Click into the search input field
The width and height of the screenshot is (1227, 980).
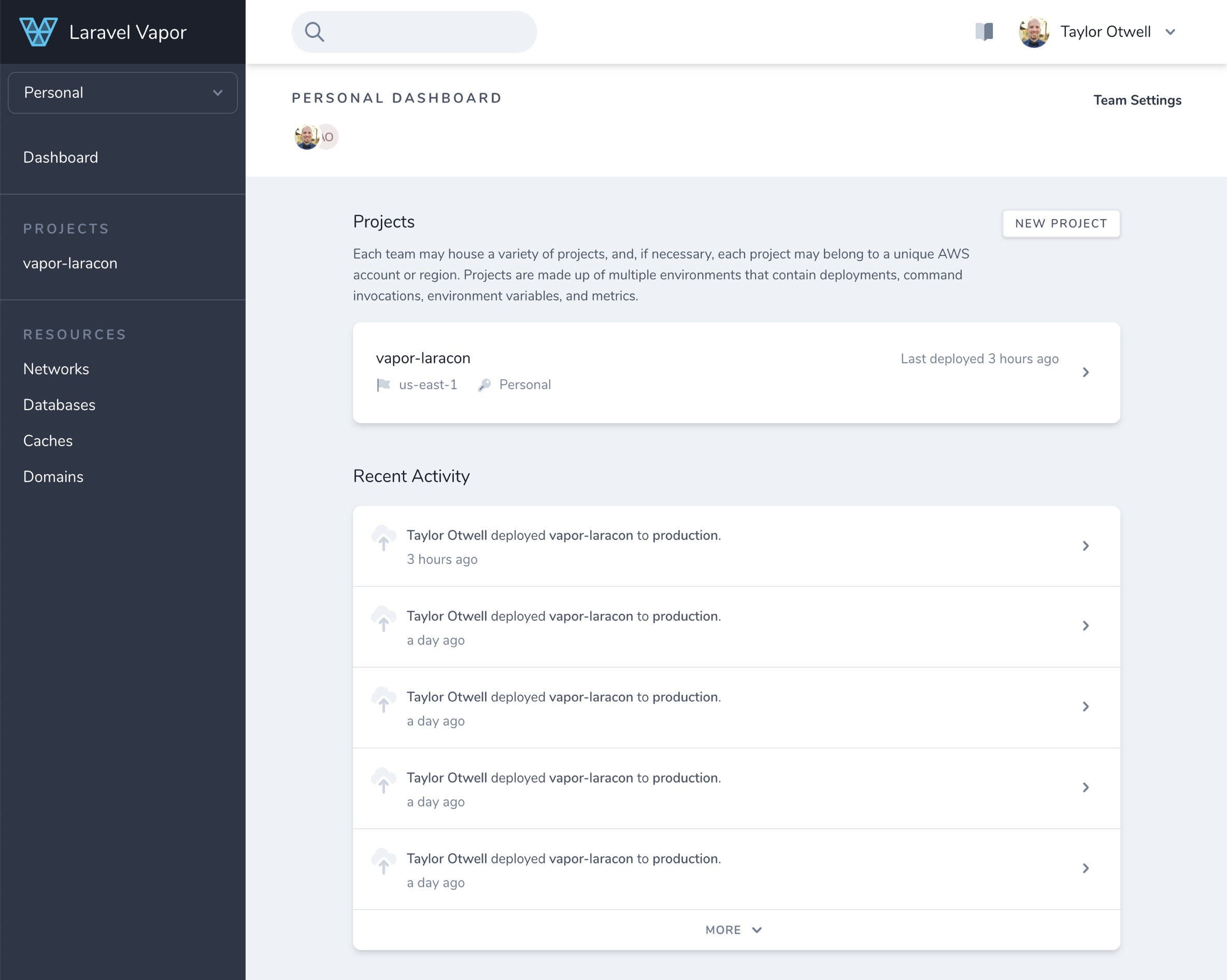[x=415, y=32]
